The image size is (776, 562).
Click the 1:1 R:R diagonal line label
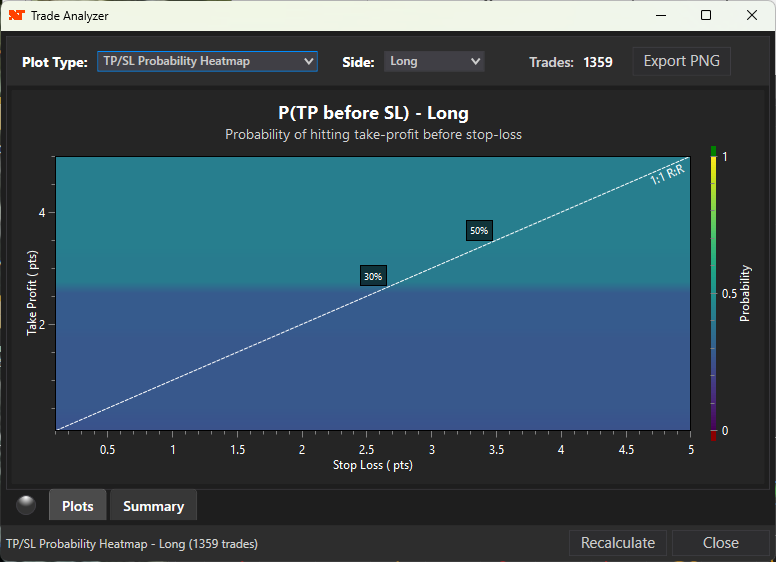[667, 173]
